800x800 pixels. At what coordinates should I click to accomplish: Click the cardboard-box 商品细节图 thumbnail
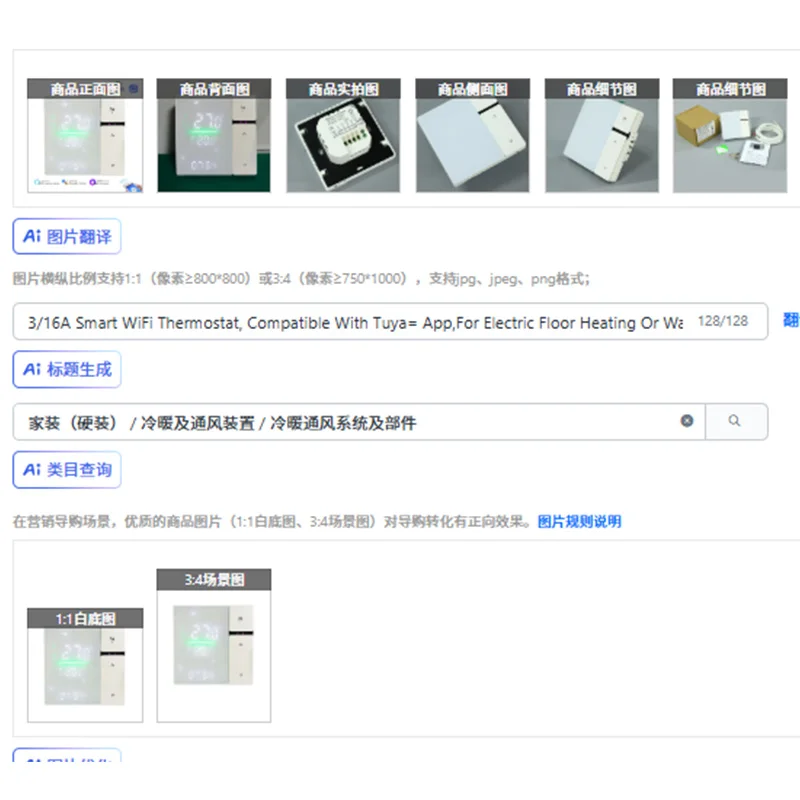(730, 136)
